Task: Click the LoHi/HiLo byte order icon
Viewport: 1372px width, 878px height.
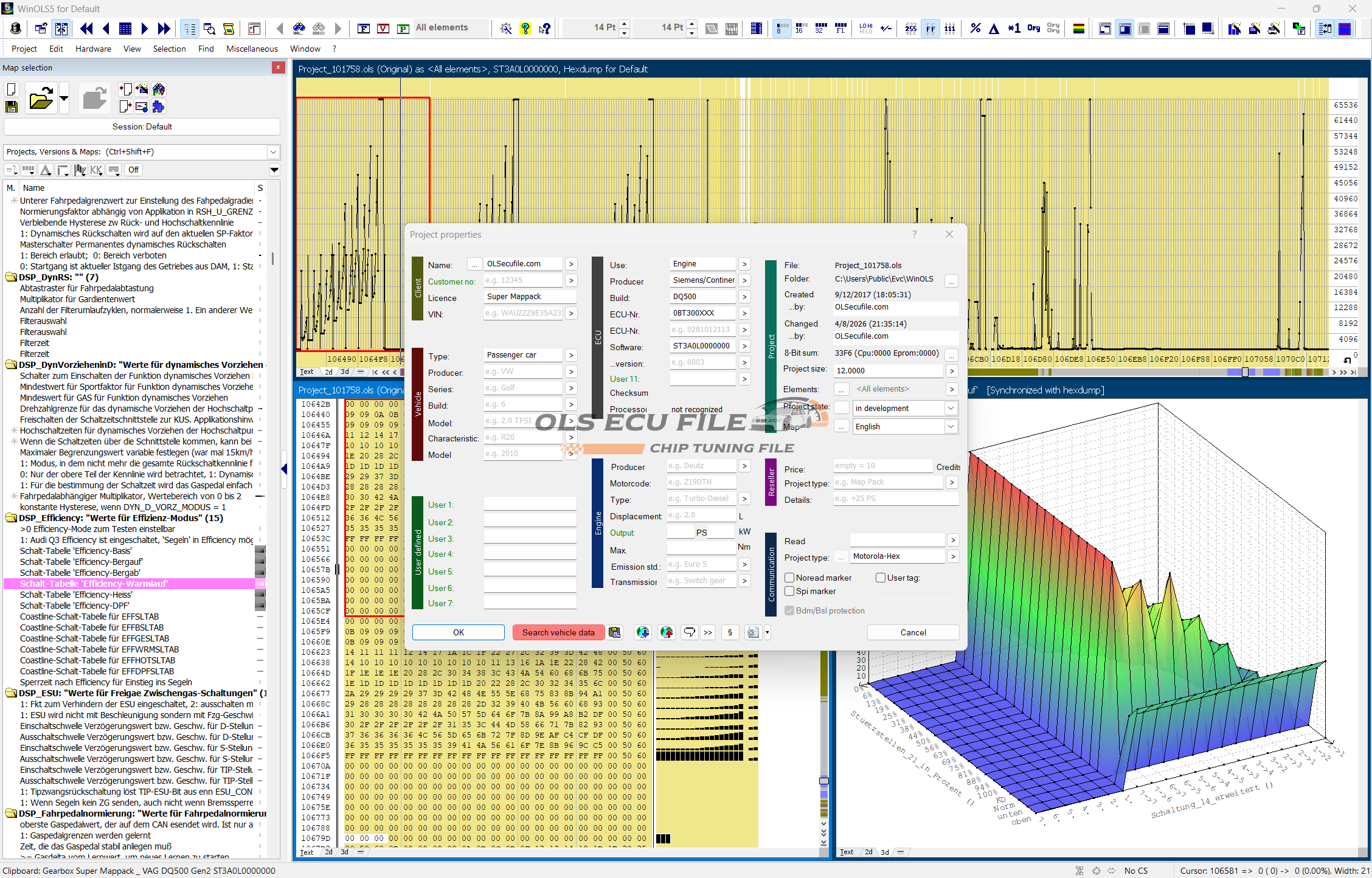Action: coord(865,29)
